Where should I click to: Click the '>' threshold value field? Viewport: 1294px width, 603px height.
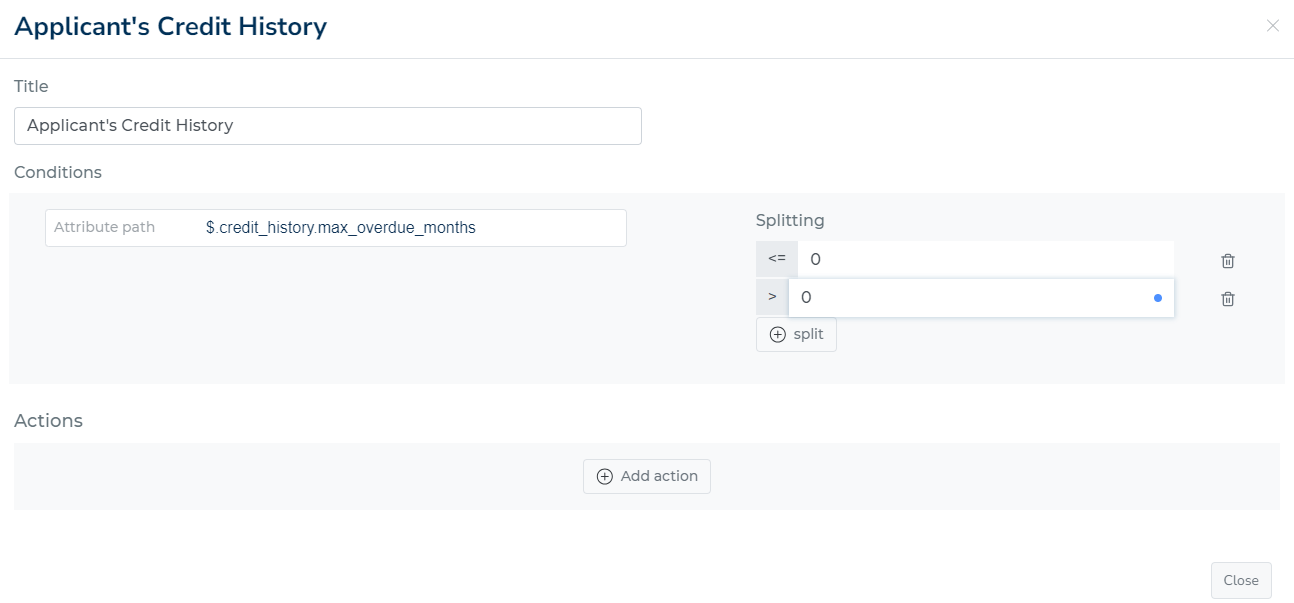(981, 298)
